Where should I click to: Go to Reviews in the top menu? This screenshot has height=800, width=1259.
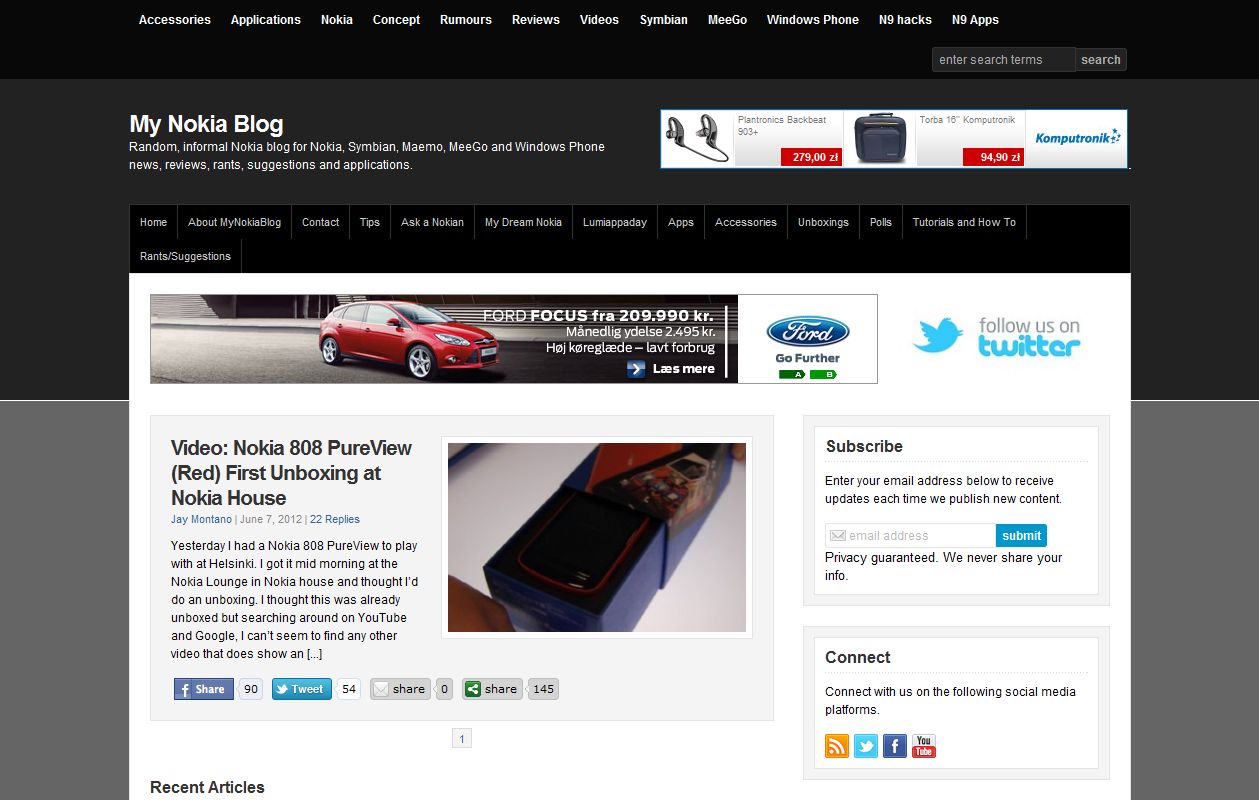(x=536, y=20)
